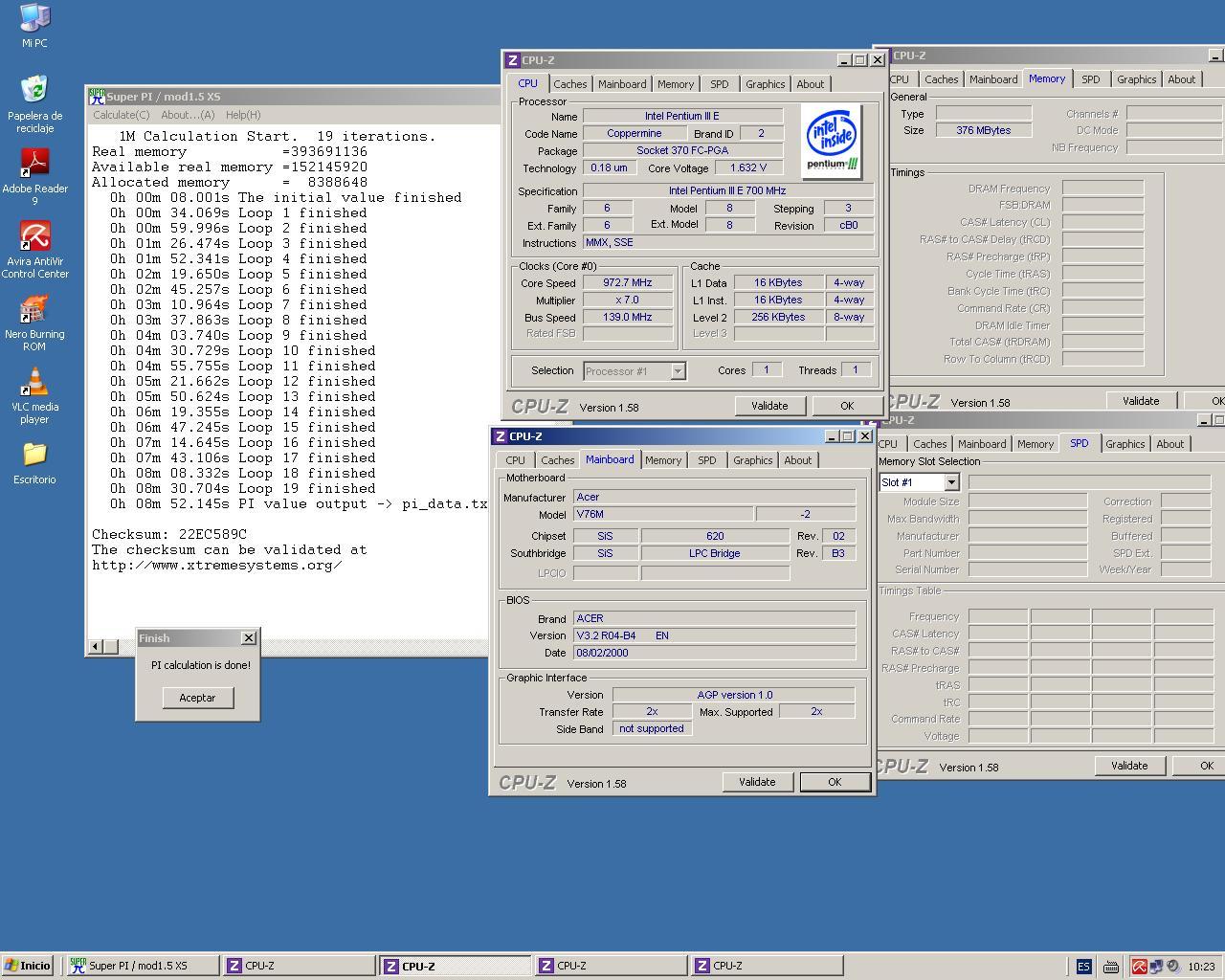Image resolution: width=1225 pixels, height=980 pixels.
Task: Click the Checksum: 22EC589C line
Action: coord(169,534)
